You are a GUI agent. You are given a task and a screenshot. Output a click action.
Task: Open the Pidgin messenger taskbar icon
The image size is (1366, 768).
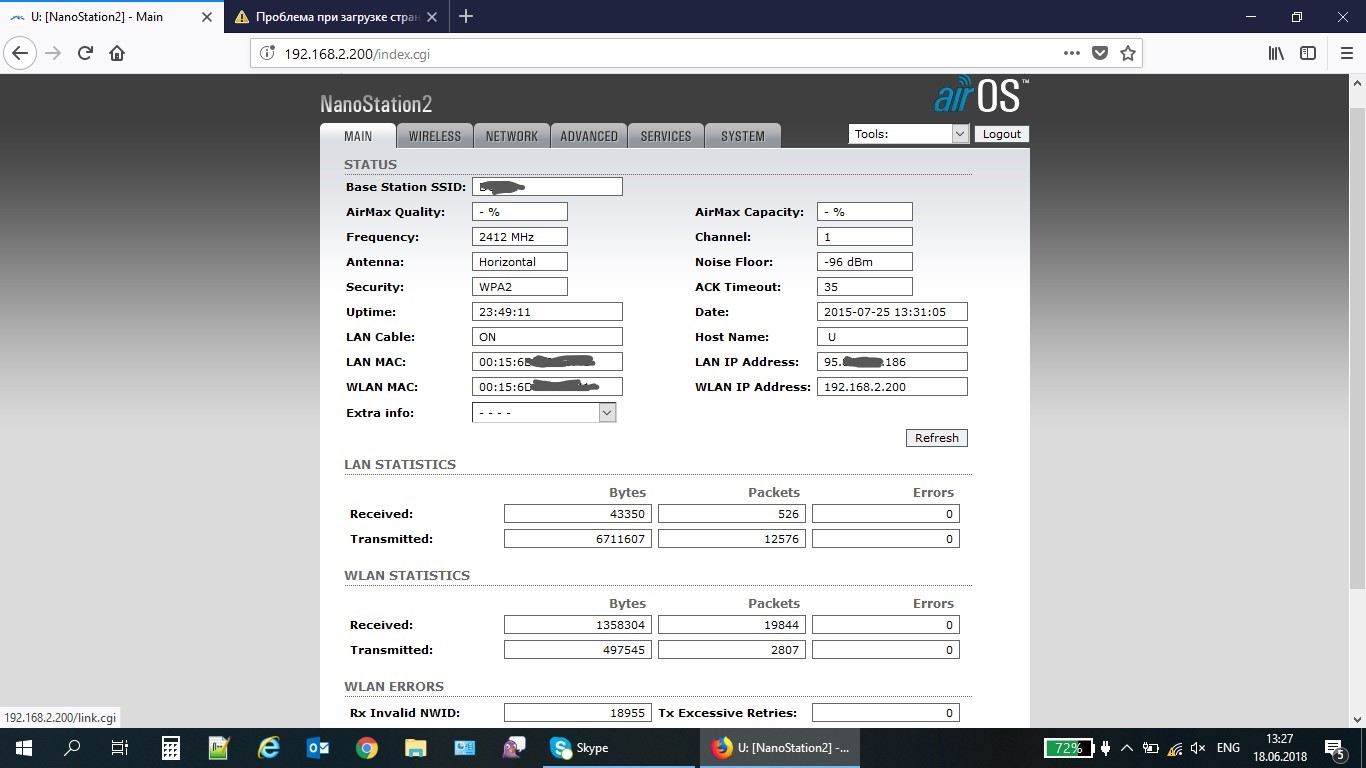click(514, 747)
